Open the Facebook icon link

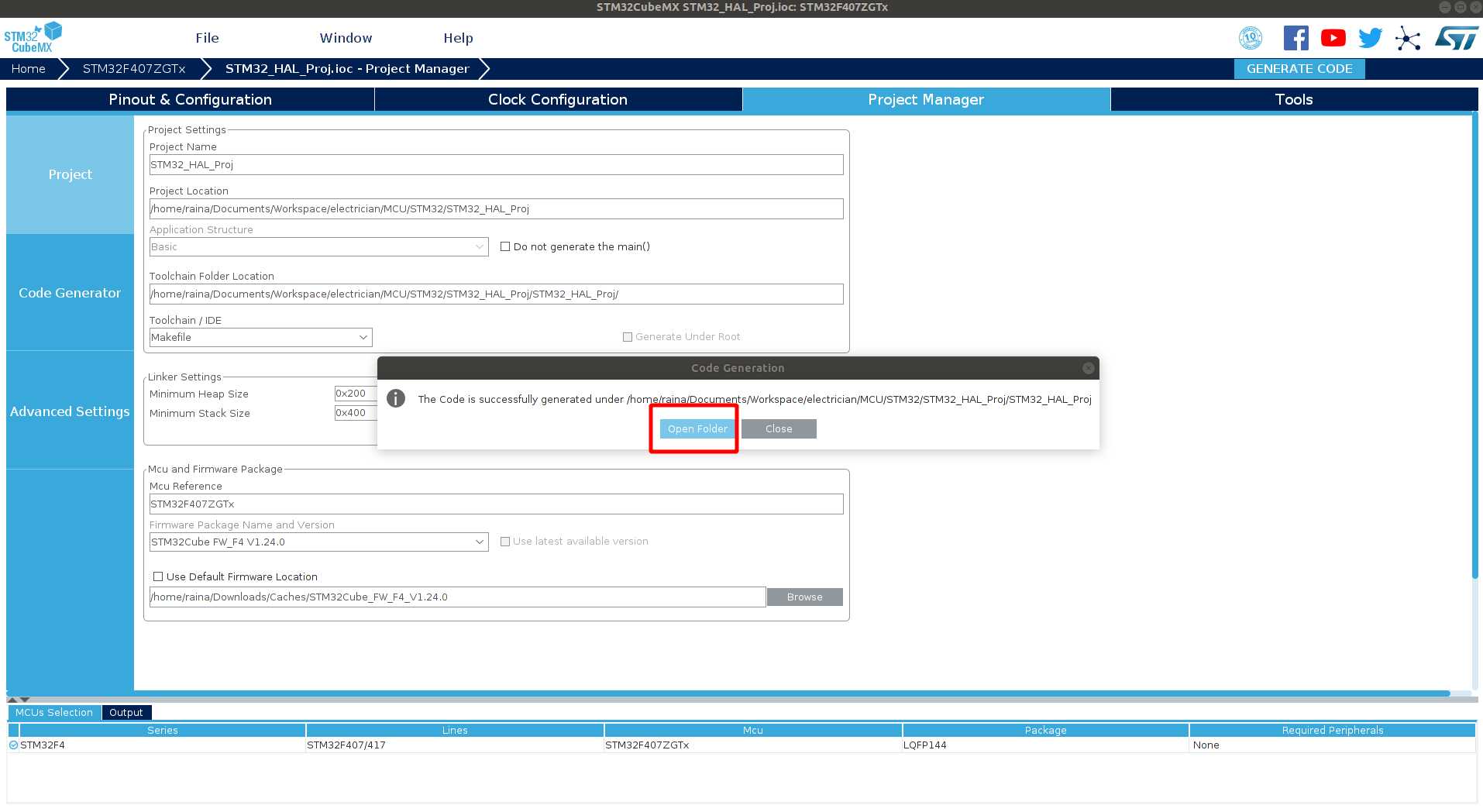tap(1295, 38)
